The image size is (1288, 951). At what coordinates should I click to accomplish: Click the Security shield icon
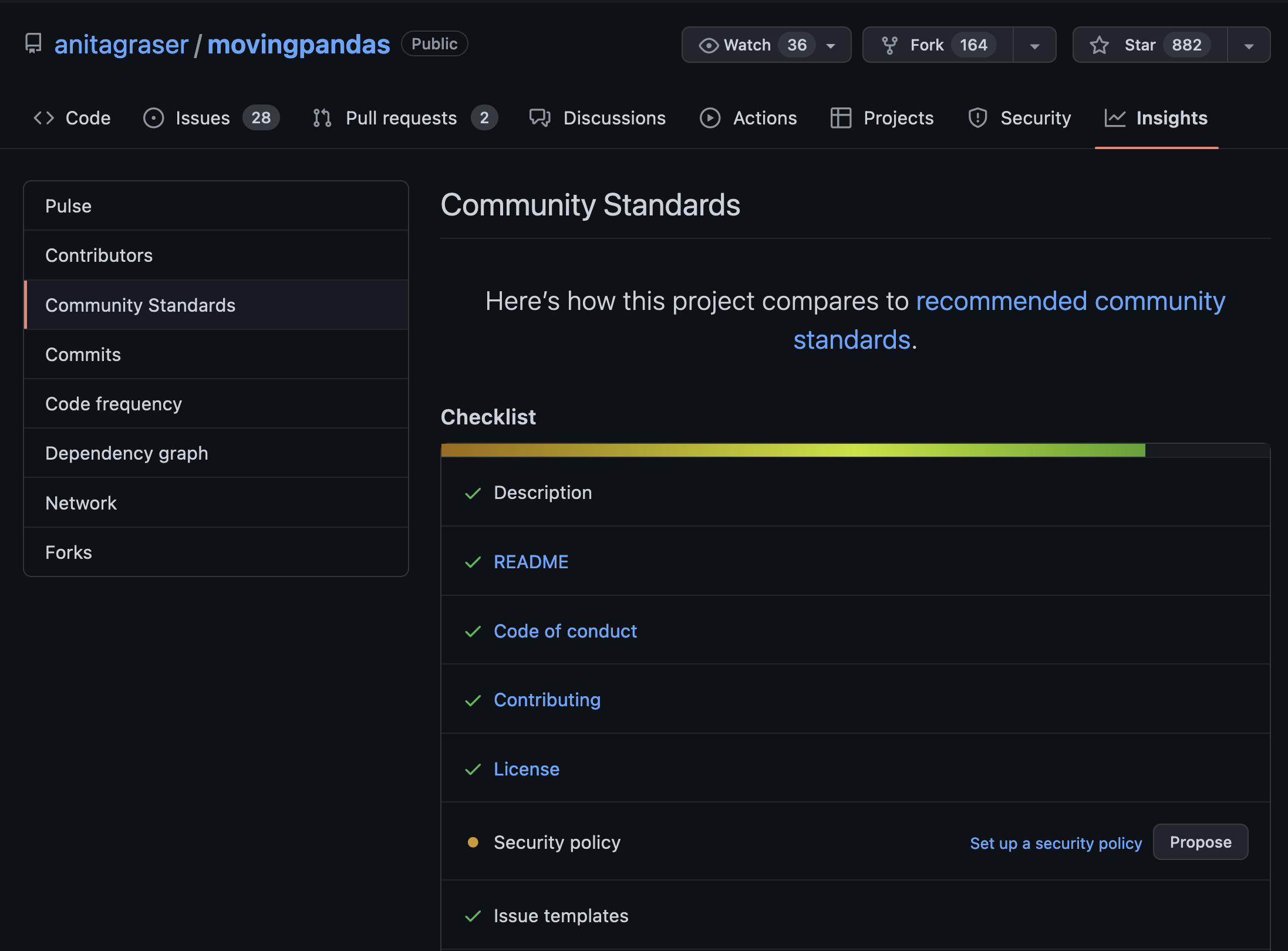click(x=977, y=118)
